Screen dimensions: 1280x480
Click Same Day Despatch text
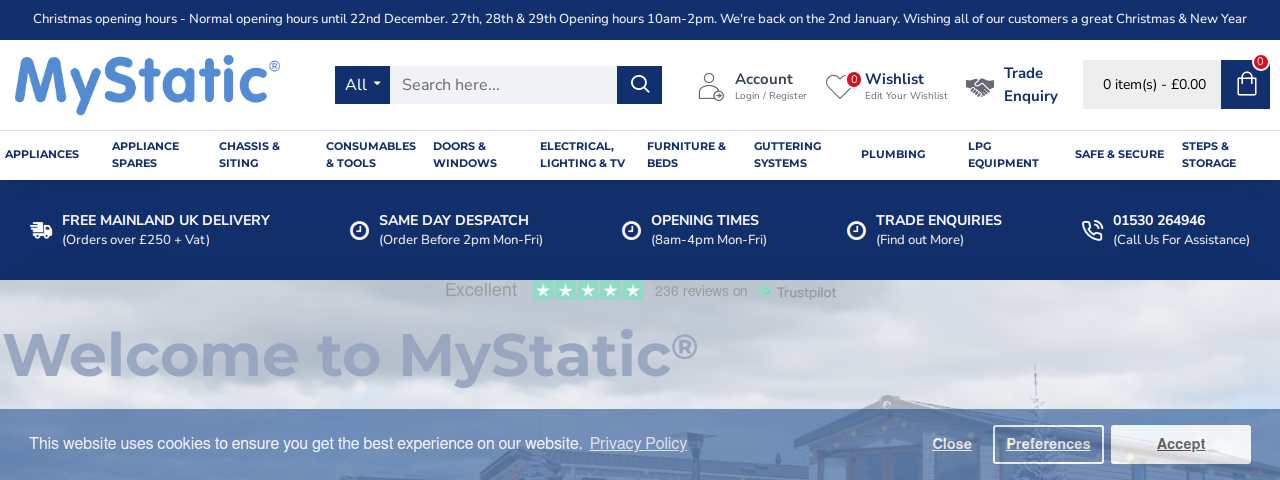(x=454, y=220)
